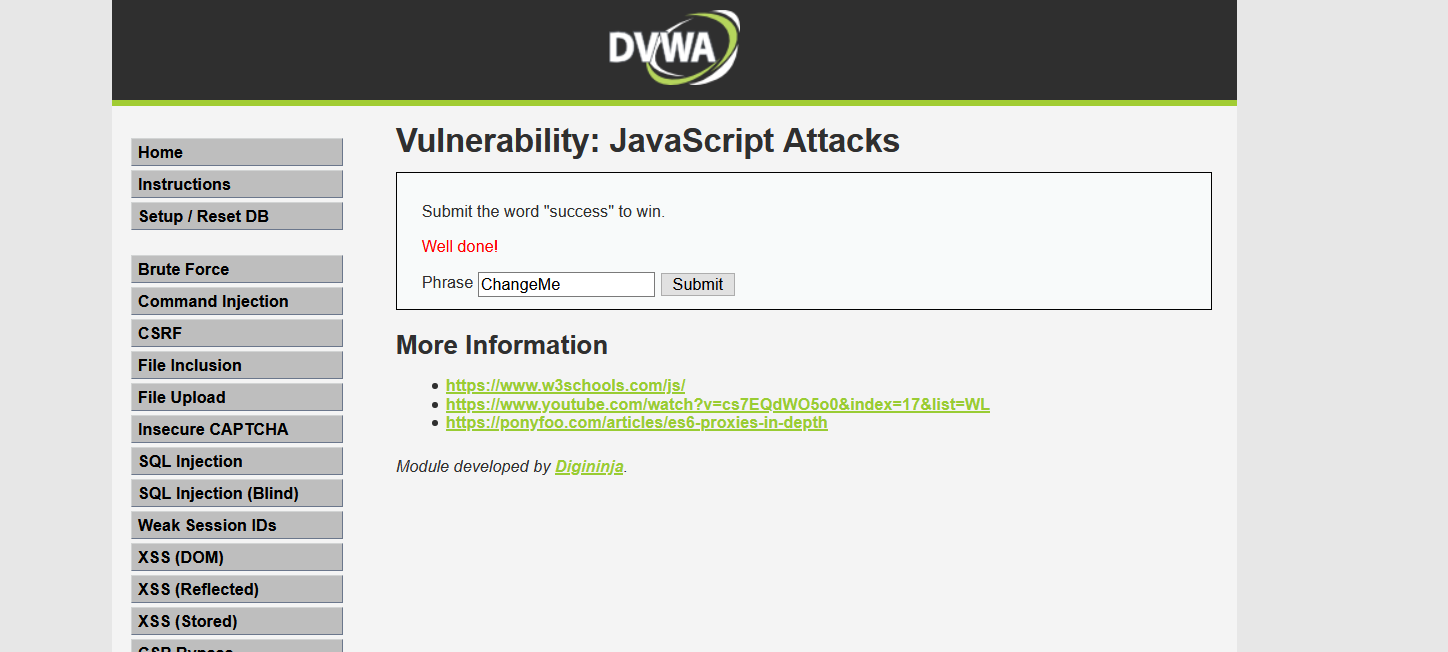Open the Home menu item

pos(236,152)
